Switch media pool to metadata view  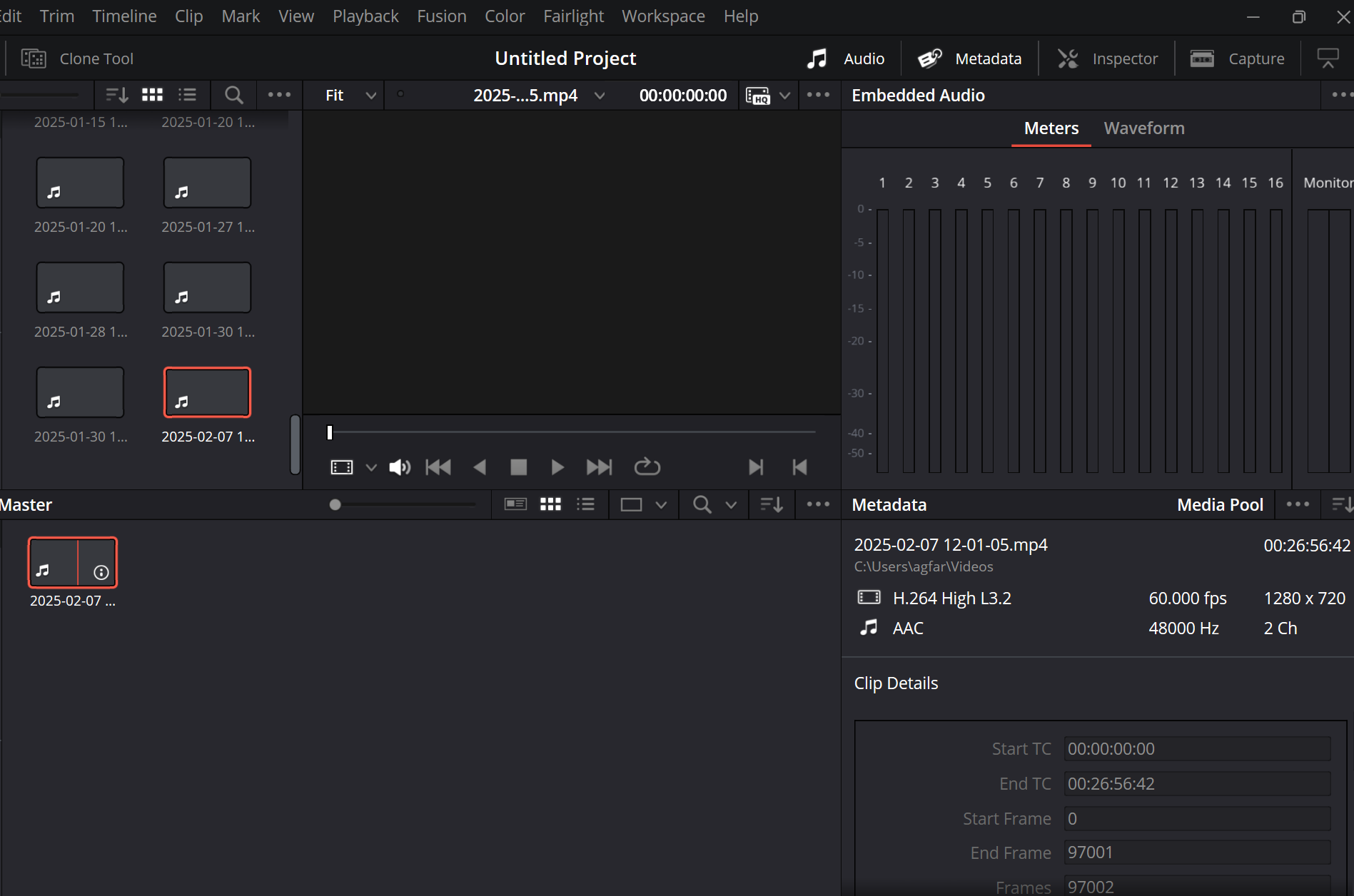point(515,504)
